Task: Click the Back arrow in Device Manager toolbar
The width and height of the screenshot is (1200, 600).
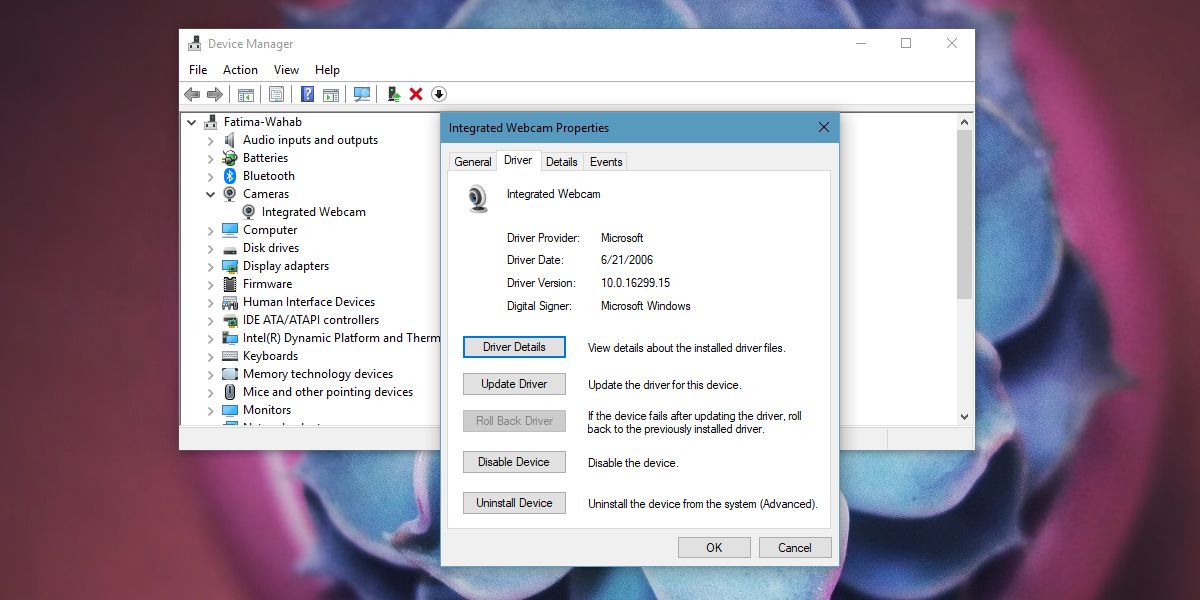Action: 192,94
